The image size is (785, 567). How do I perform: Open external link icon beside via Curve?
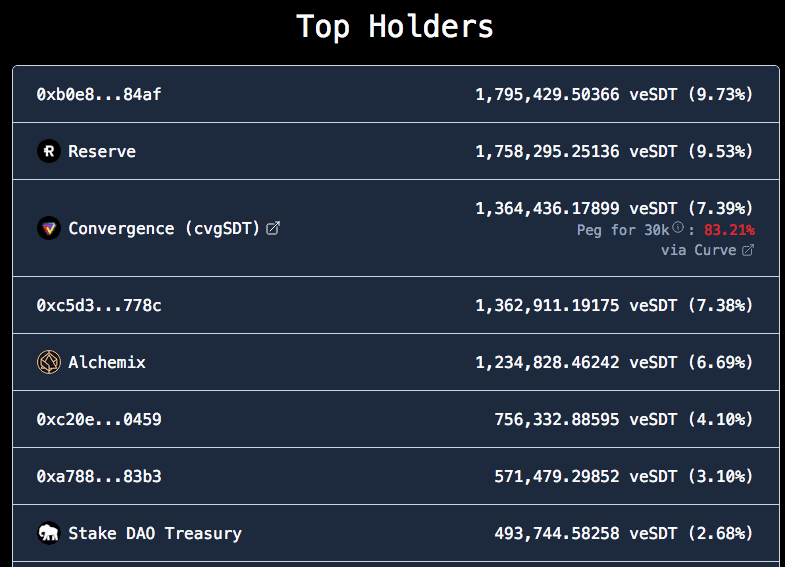coord(747,250)
